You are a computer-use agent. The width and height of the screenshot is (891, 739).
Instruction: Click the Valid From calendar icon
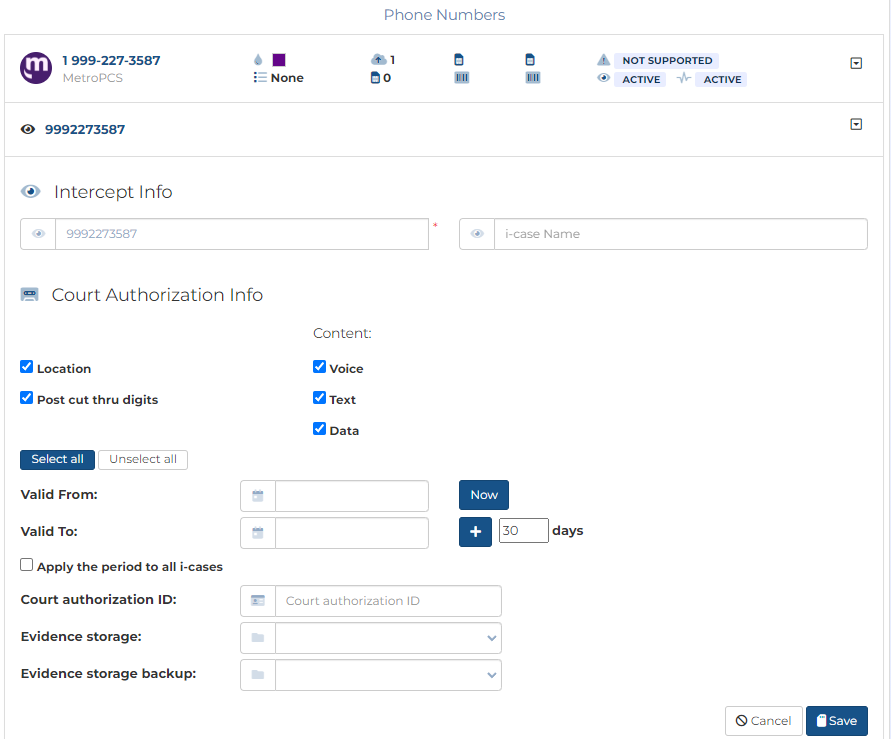[258, 496]
